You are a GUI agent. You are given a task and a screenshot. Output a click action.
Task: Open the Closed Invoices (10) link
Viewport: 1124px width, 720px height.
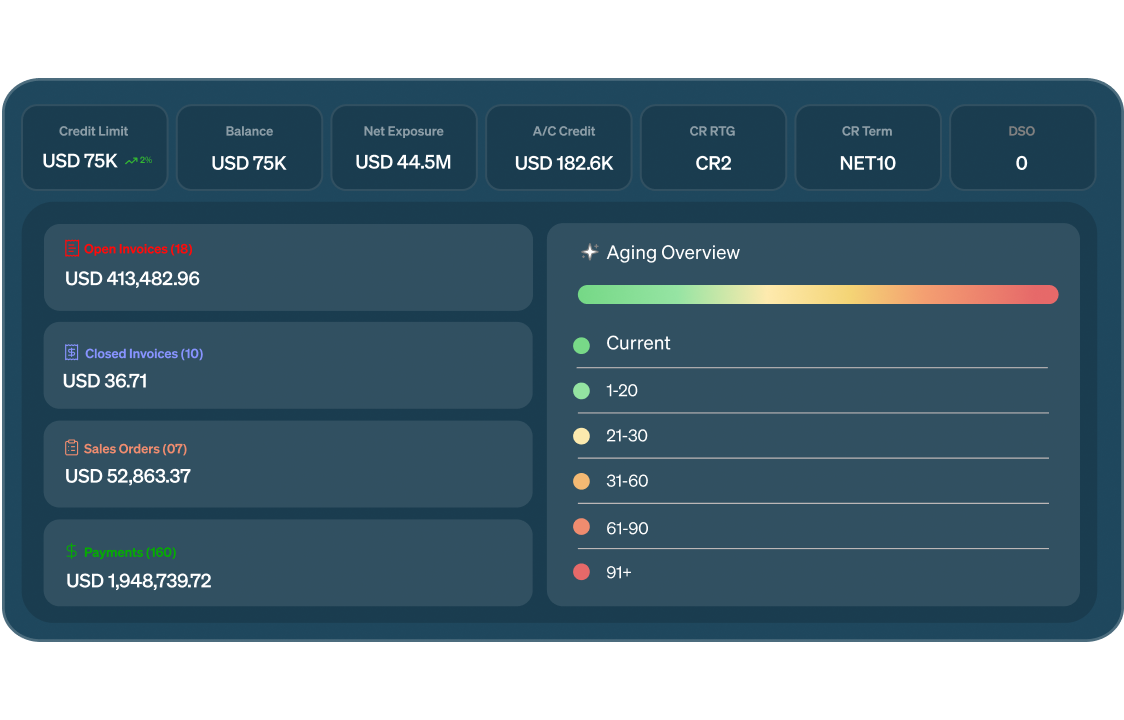click(x=144, y=354)
